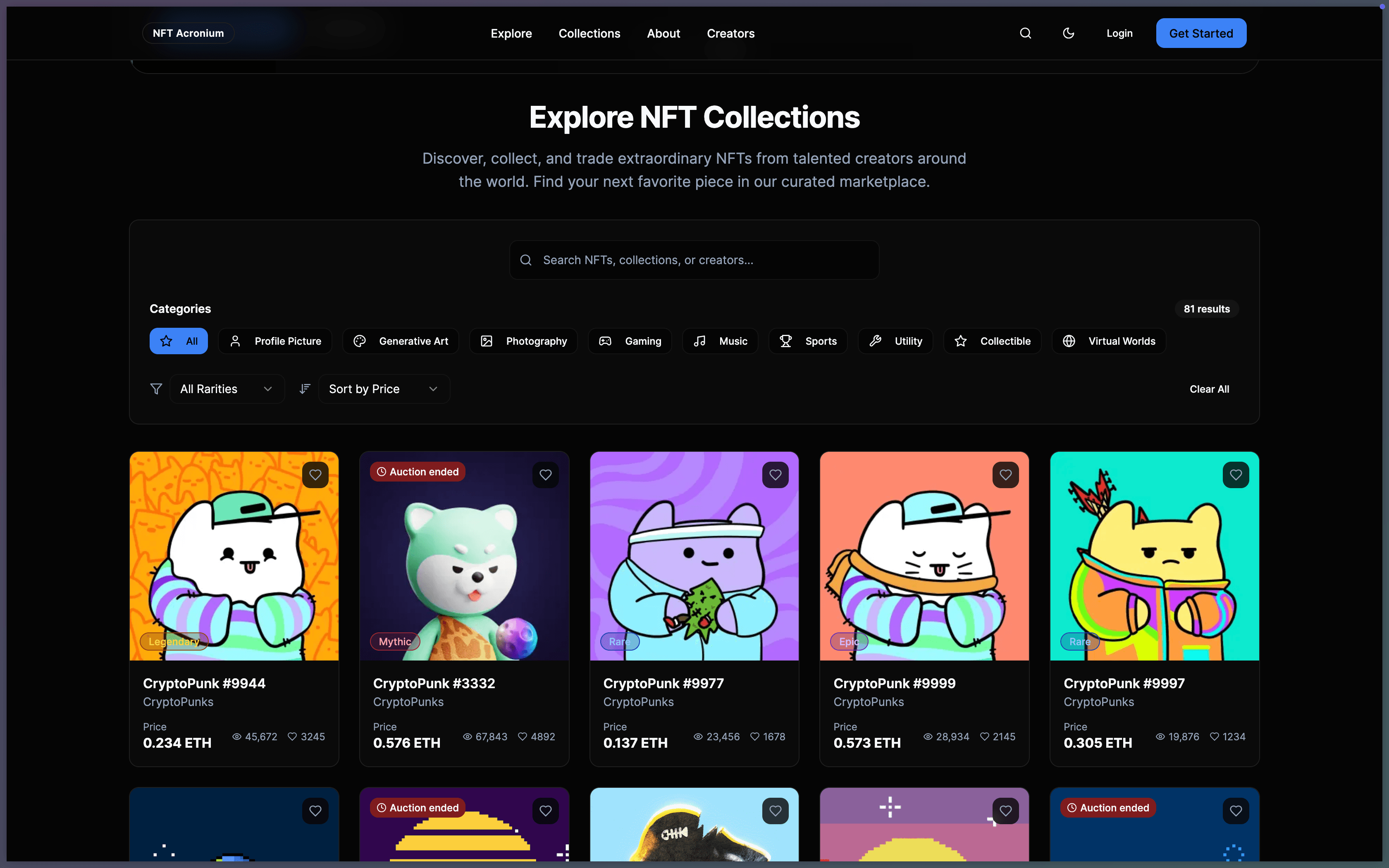Select the Music category filter
The height and width of the screenshot is (868, 1389).
[720, 341]
